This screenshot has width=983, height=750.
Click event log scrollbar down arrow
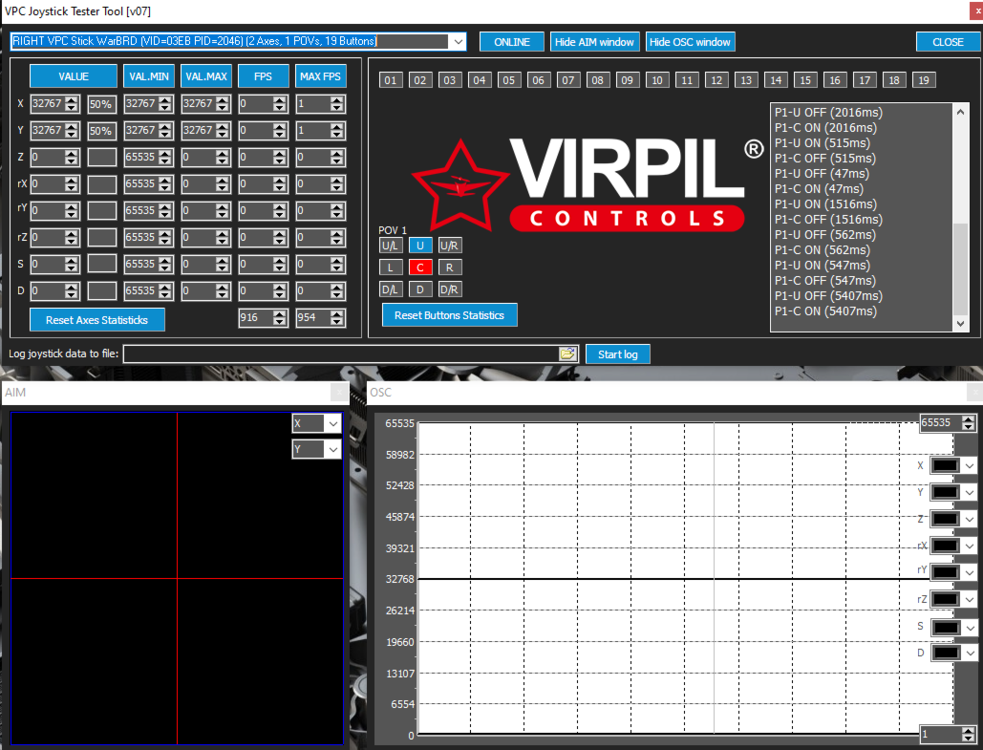tap(960, 324)
